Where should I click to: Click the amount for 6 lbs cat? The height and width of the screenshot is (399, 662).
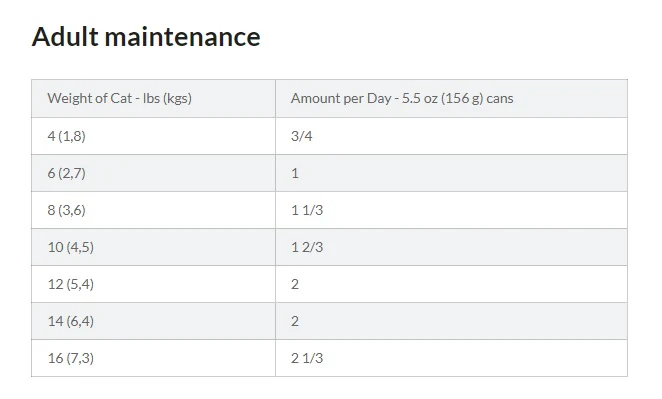(x=451, y=173)
